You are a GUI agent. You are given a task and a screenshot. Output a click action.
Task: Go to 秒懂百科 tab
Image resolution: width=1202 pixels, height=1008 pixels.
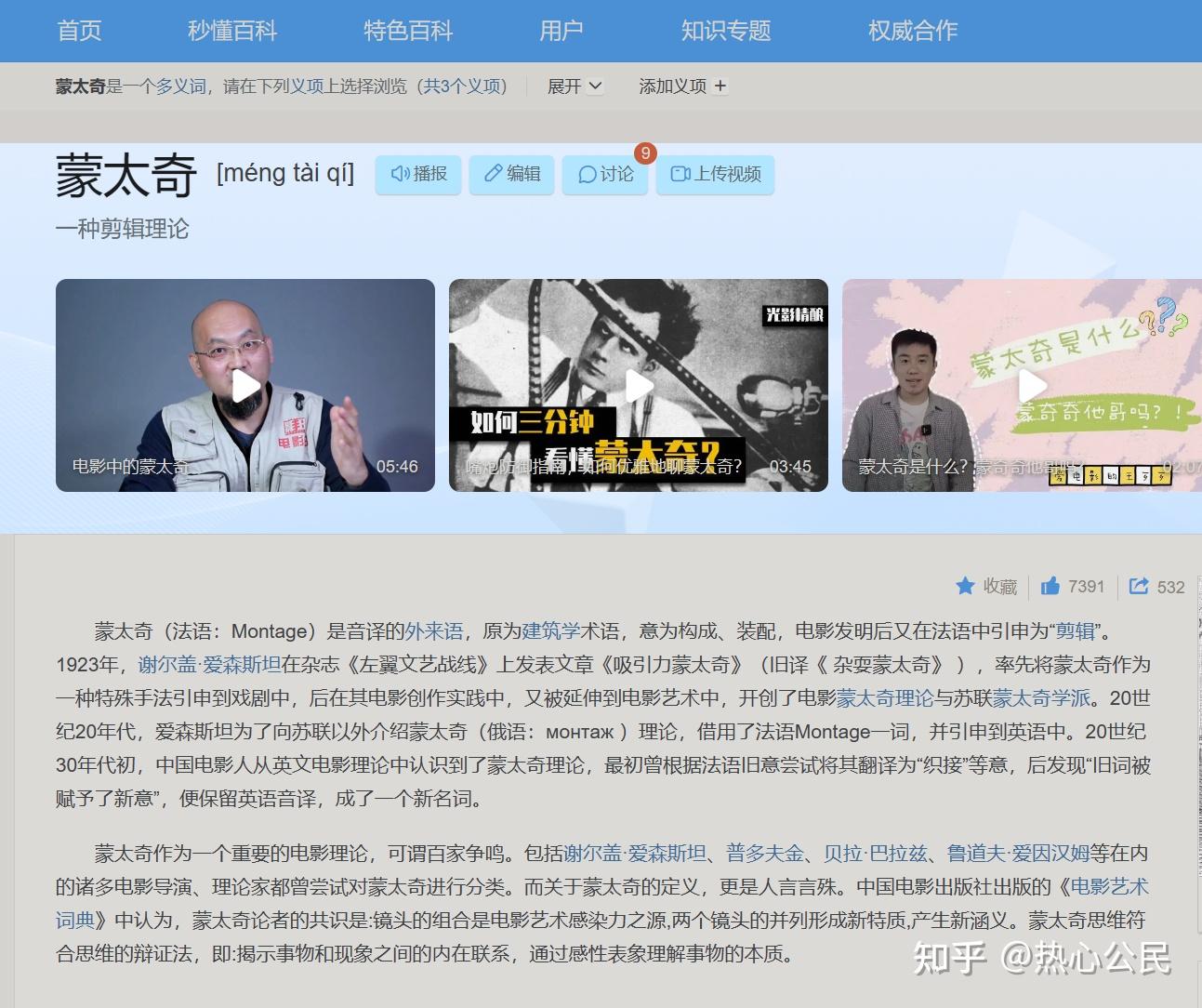tap(232, 31)
